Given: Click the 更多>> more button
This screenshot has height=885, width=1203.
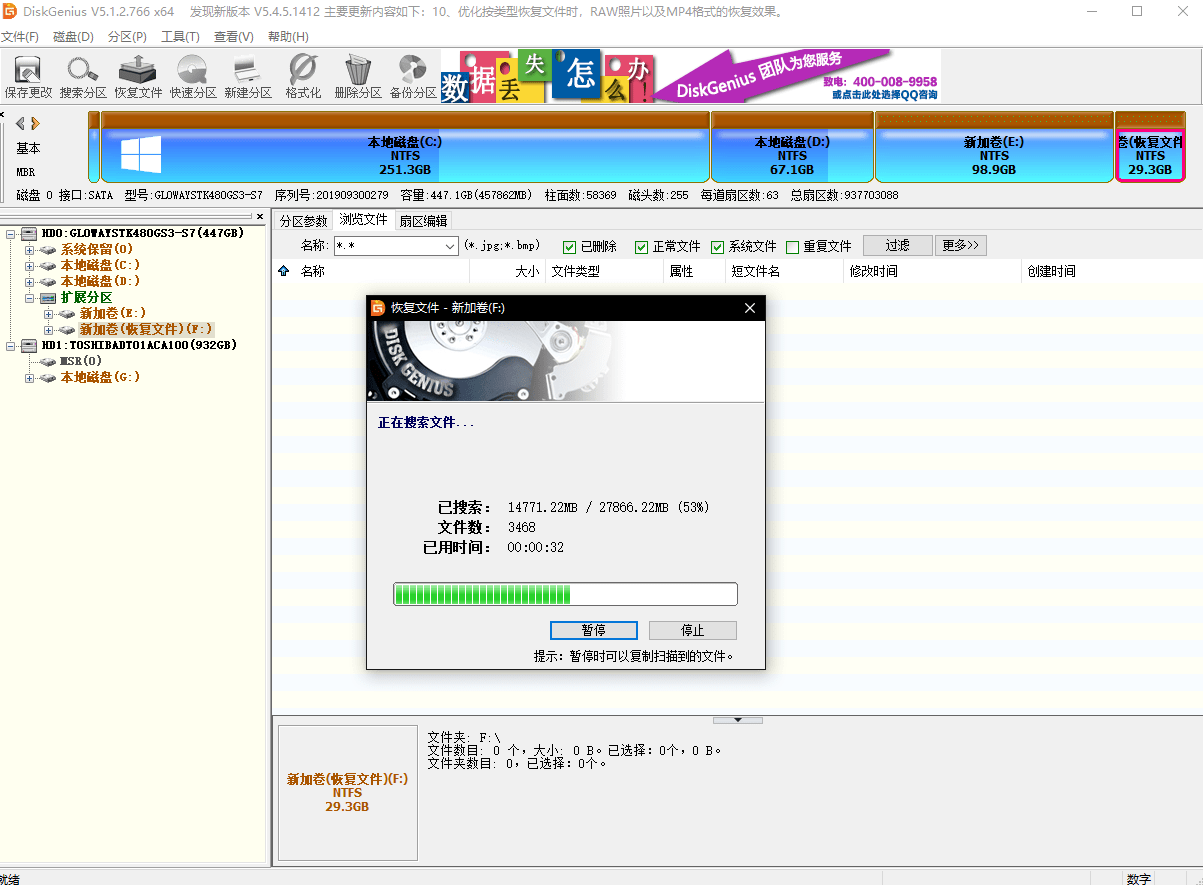Looking at the screenshot, I should click(x=961, y=245).
